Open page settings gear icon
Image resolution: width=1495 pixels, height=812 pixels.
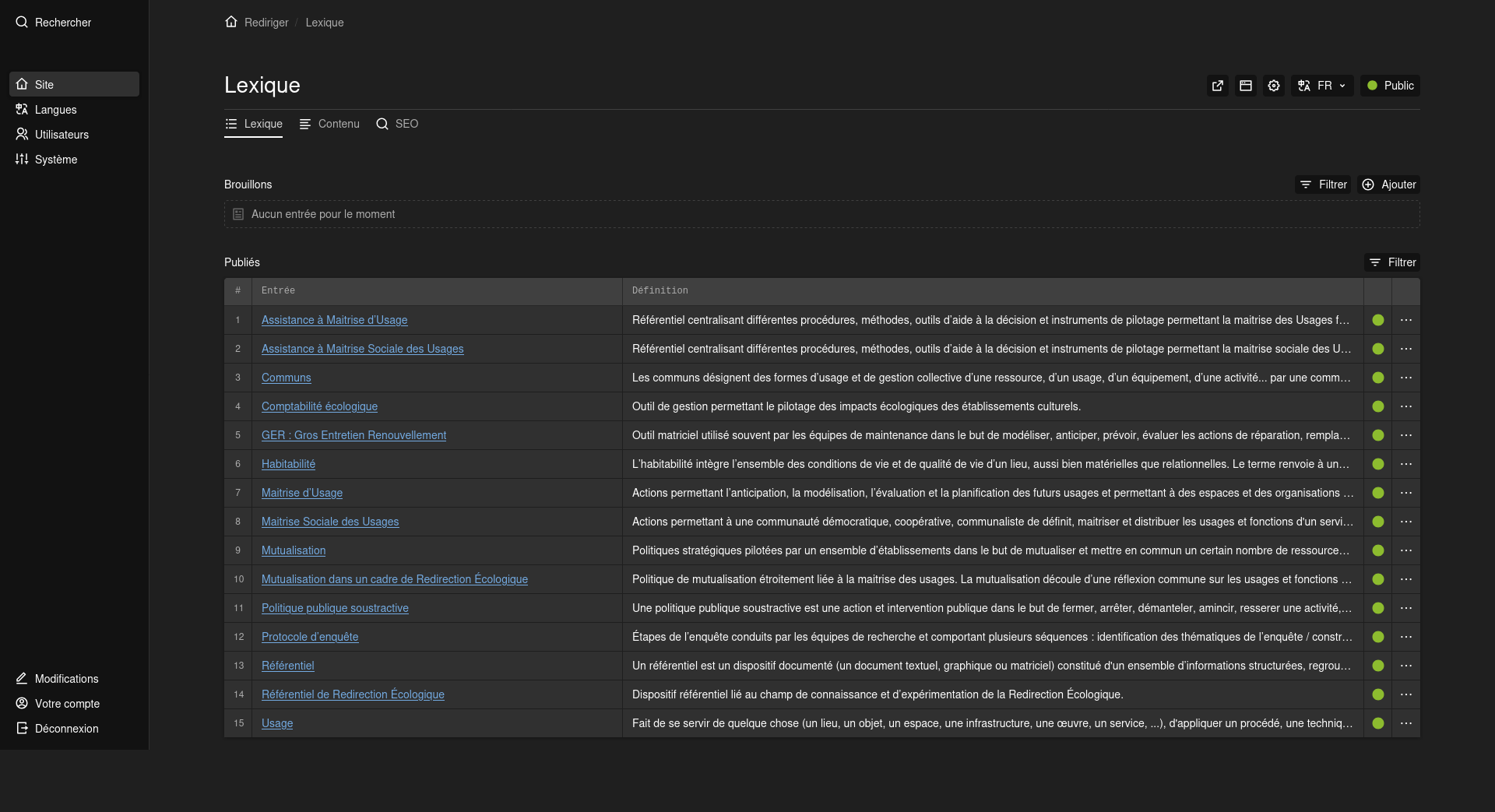(1274, 86)
